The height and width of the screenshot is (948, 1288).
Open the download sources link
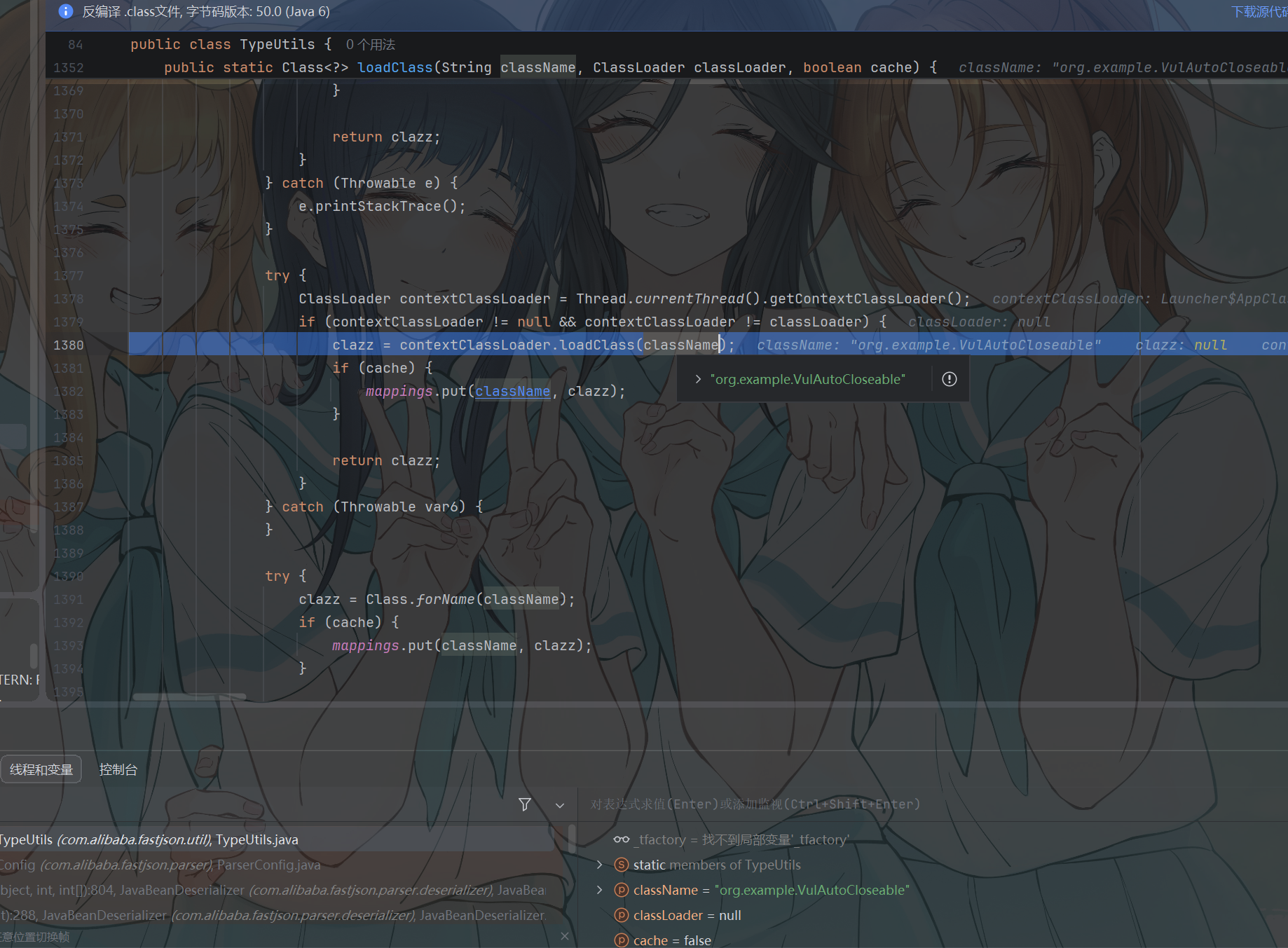1259,12
